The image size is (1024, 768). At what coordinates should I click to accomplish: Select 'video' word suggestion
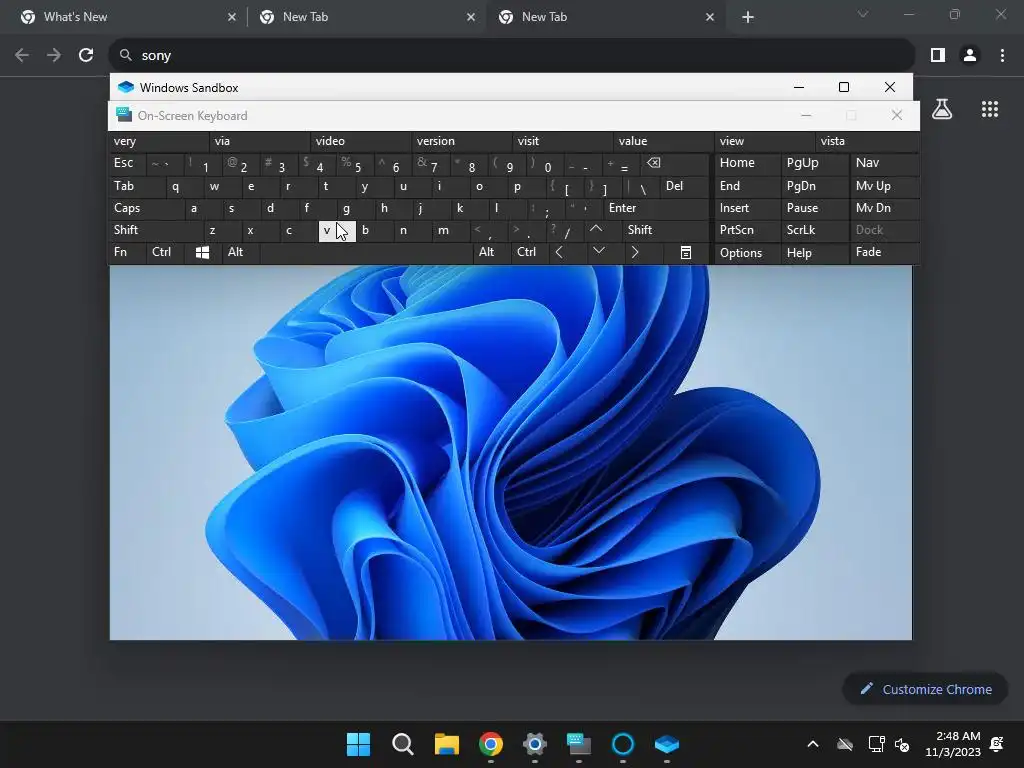click(360, 141)
